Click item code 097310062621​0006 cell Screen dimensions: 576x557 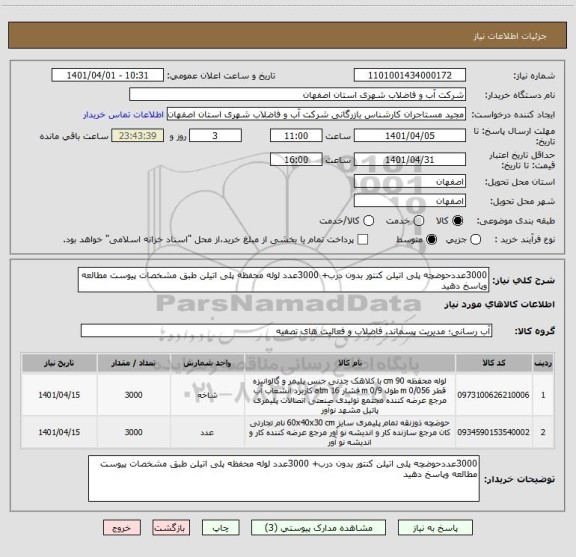tap(493, 395)
